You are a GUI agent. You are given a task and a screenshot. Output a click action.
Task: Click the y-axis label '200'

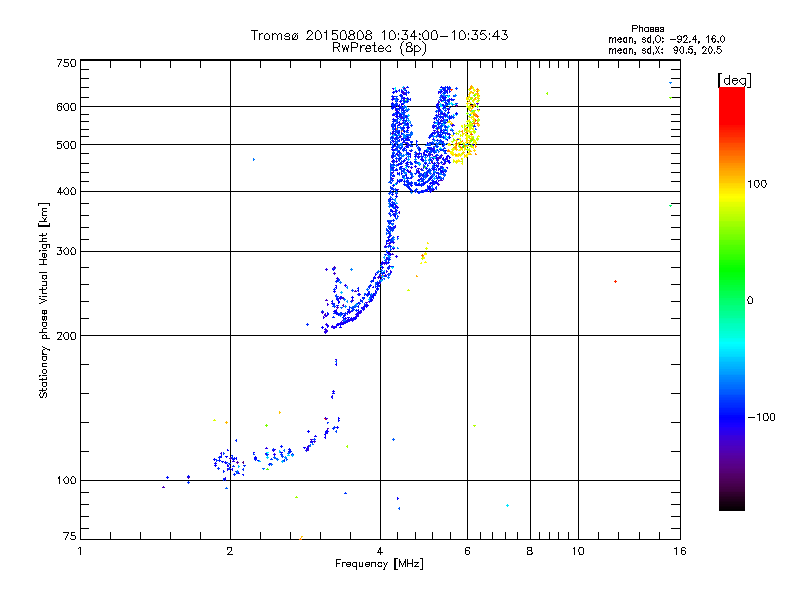coord(66,336)
